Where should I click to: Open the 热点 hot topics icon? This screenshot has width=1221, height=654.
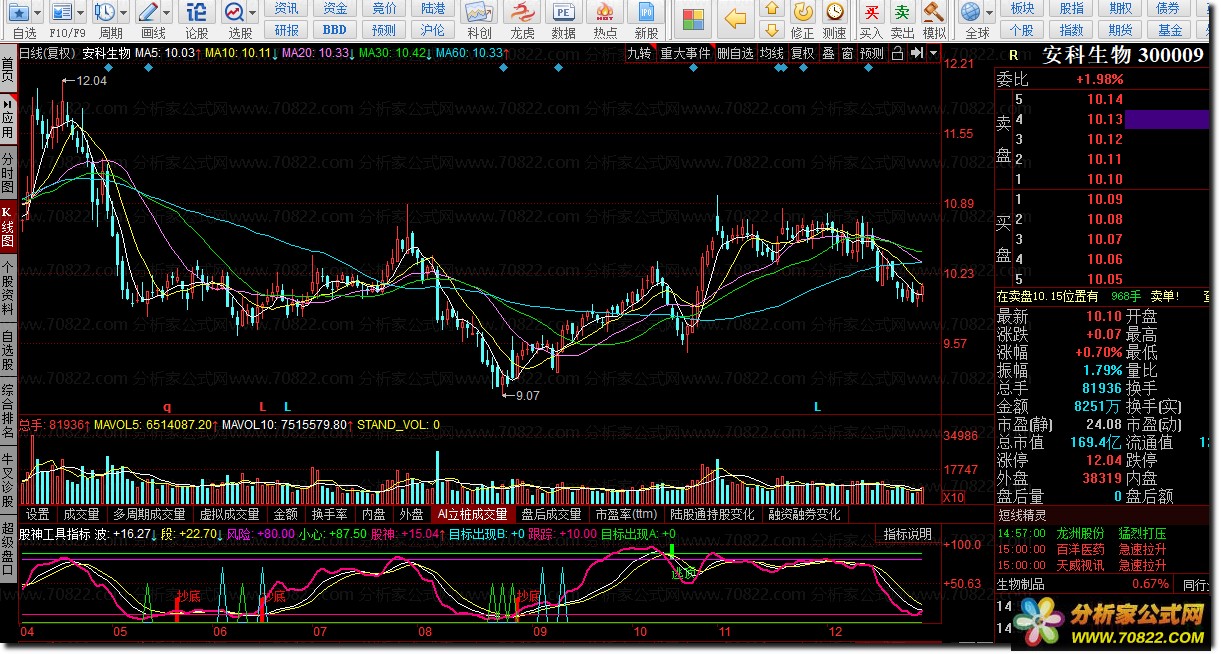[x=605, y=12]
